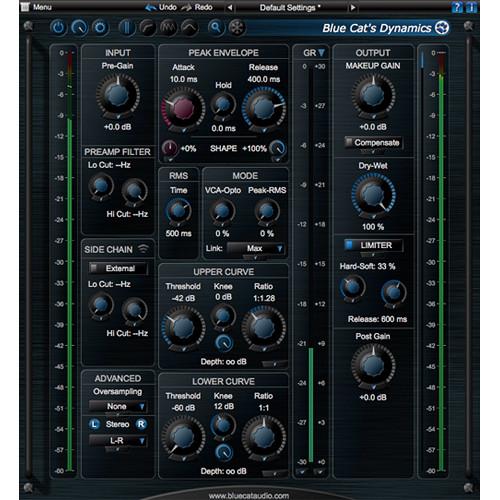Click the RMS Time knob

(178, 211)
